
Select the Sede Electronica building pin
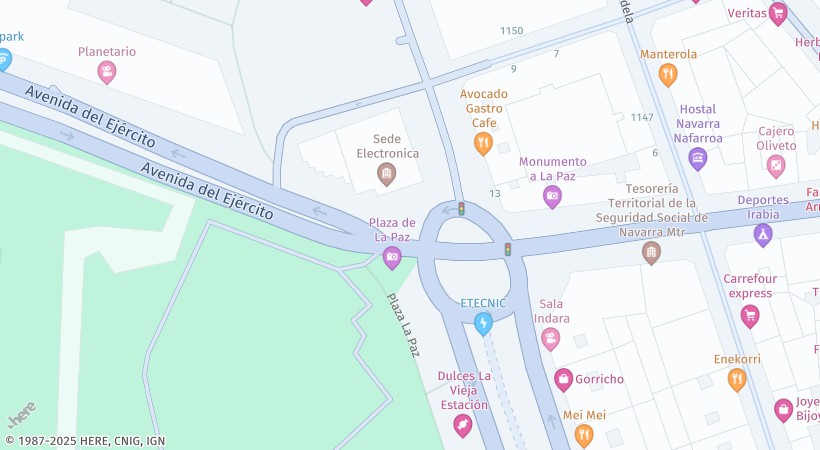pos(386,174)
